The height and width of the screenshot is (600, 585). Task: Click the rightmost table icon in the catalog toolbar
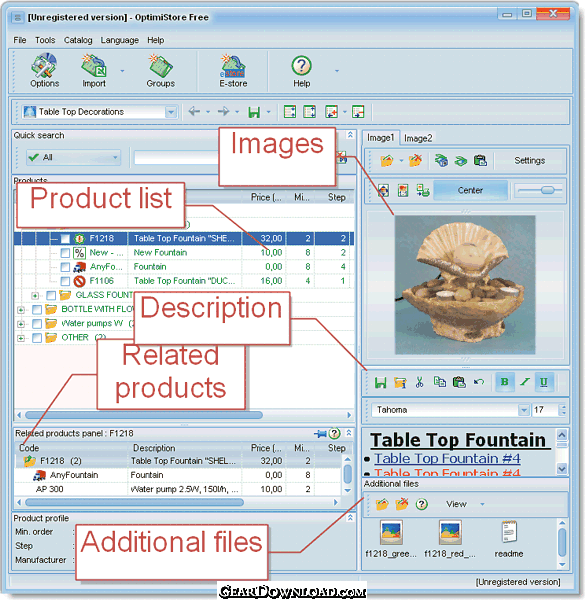358,112
